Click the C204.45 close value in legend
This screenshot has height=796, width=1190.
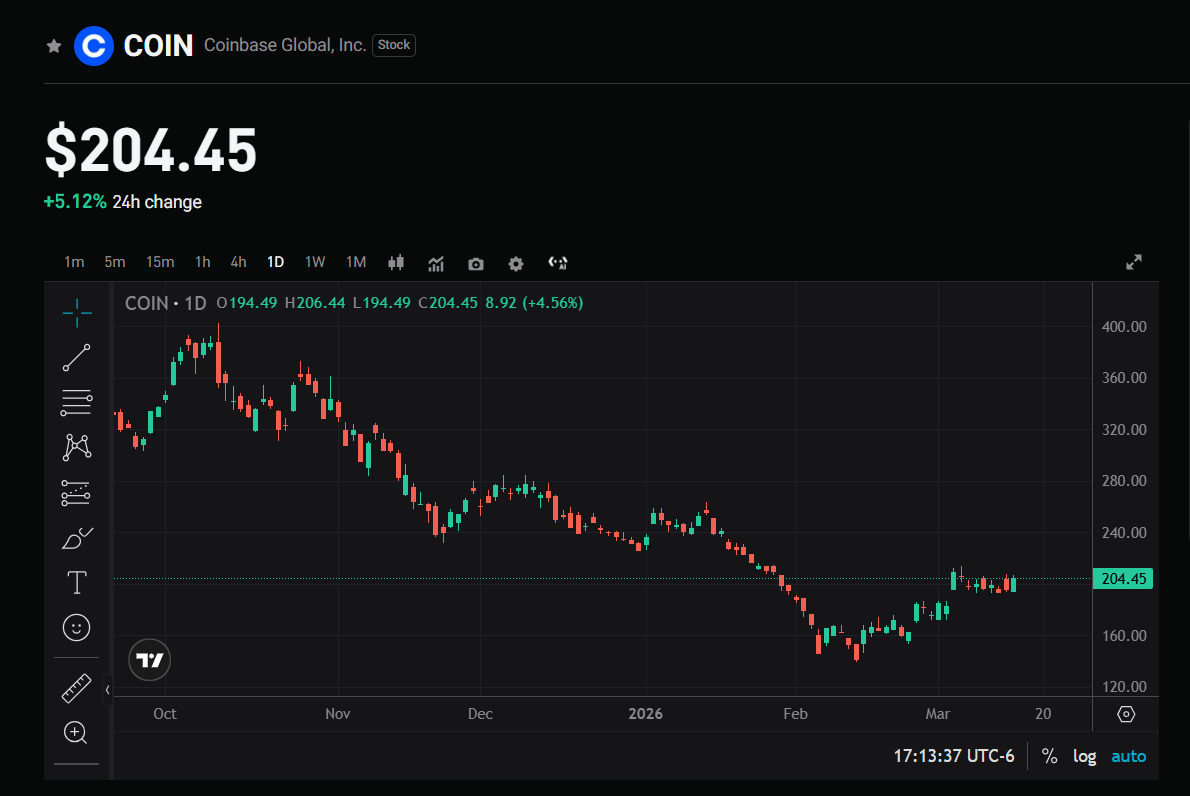(448, 303)
